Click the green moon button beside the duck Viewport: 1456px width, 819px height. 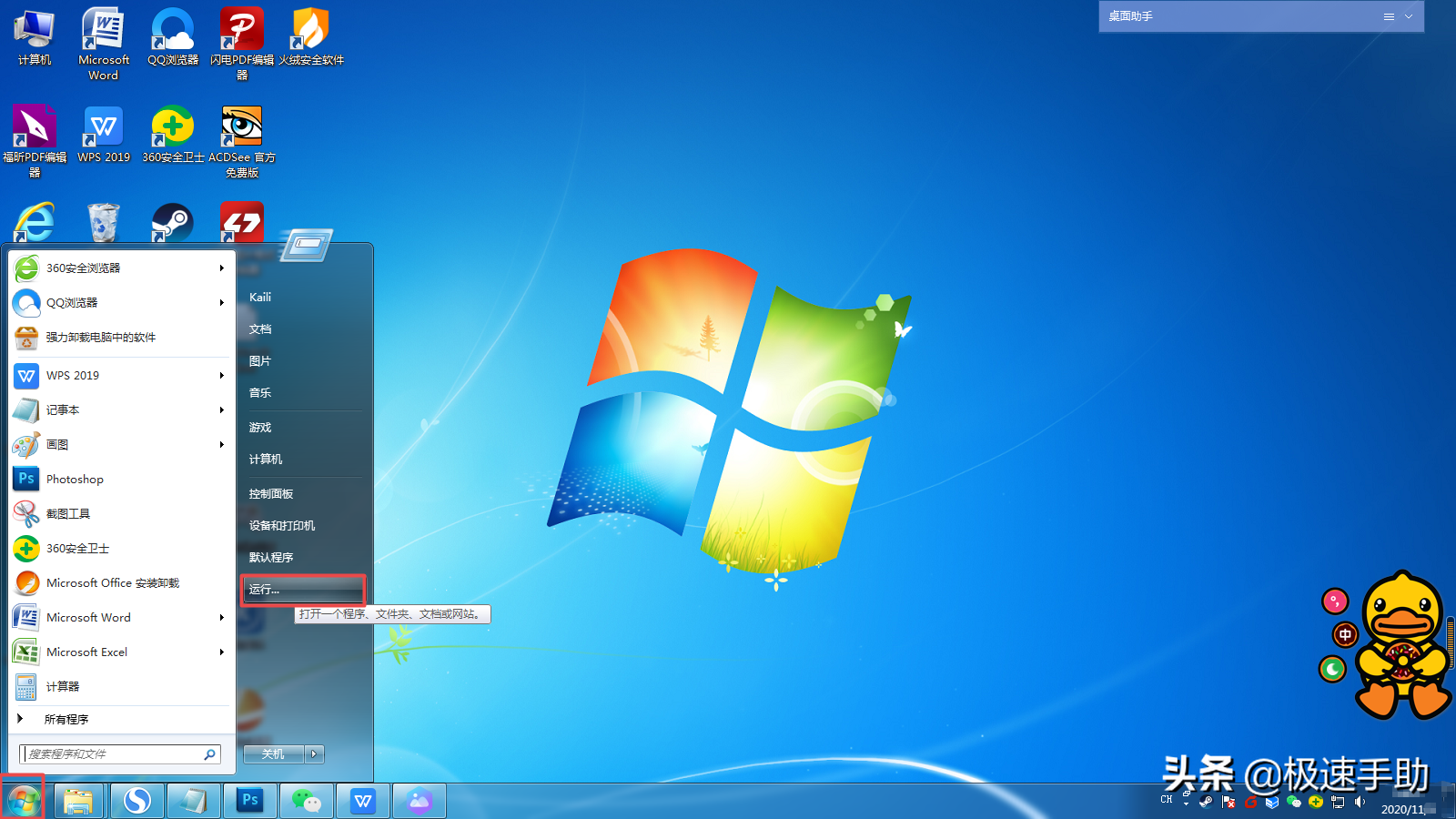[x=1332, y=670]
